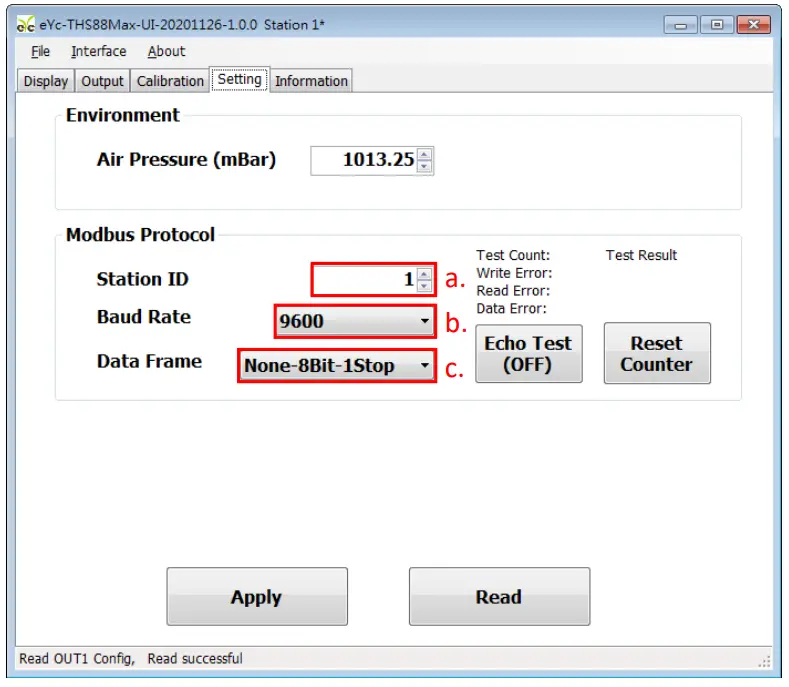
Task: Open the About menu
Action: click(166, 51)
